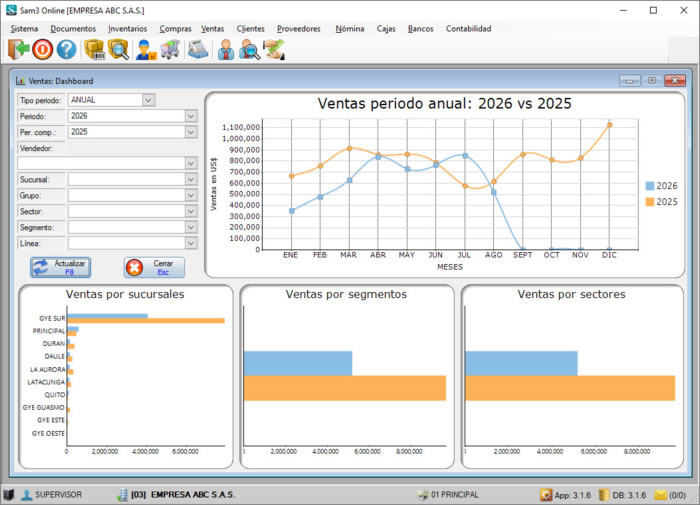Click the Actualizar F8 button
700x505 pixels.
(x=61, y=267)
